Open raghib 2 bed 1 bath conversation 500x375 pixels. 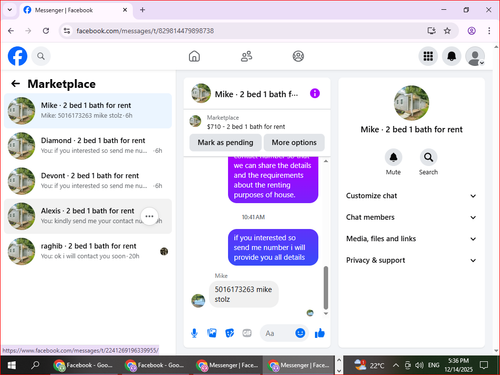click(x=88, y=251)
